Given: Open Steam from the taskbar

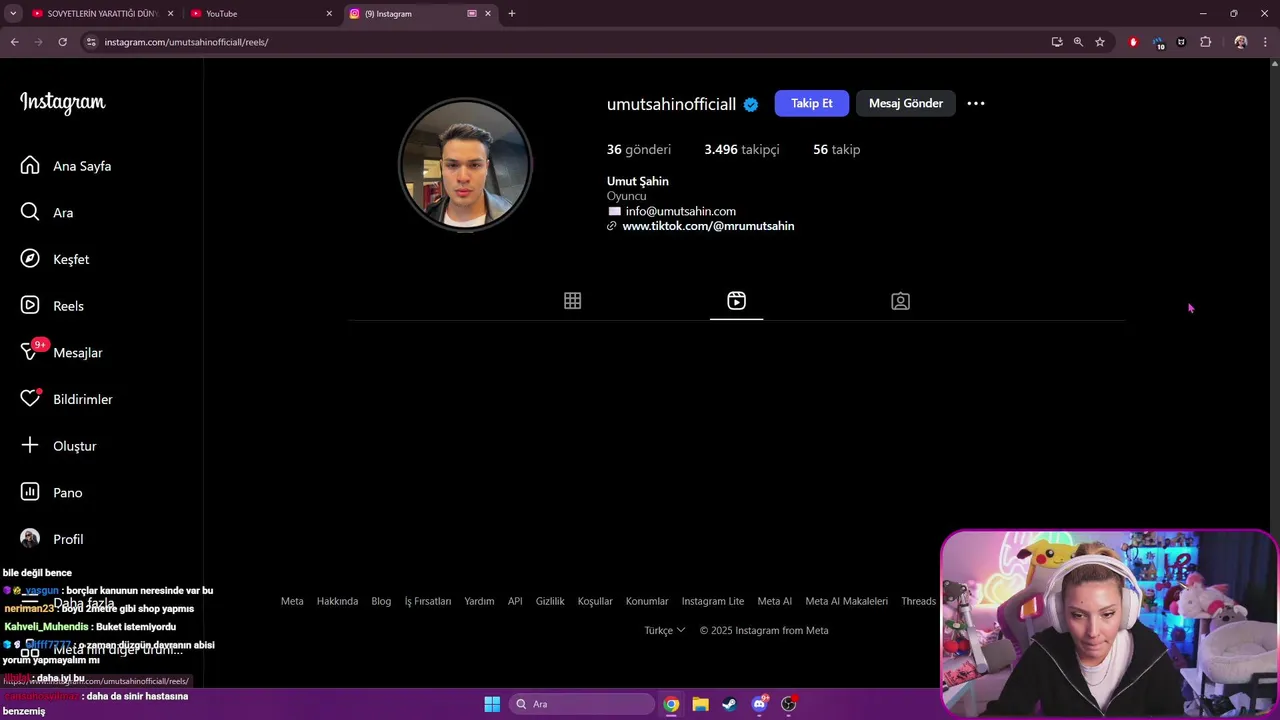Looking at the screenshot, I should 730,704.
